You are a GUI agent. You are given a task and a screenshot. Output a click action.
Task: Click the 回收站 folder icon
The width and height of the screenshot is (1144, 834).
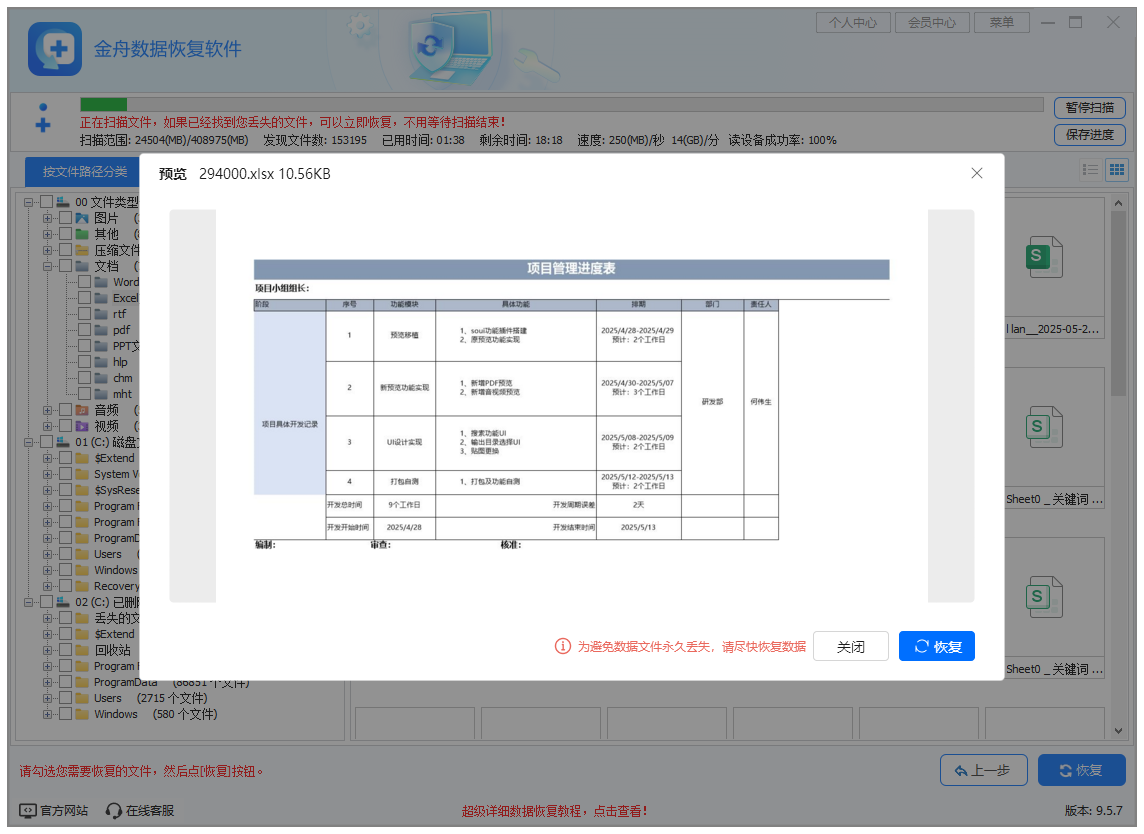pos(82,650)
